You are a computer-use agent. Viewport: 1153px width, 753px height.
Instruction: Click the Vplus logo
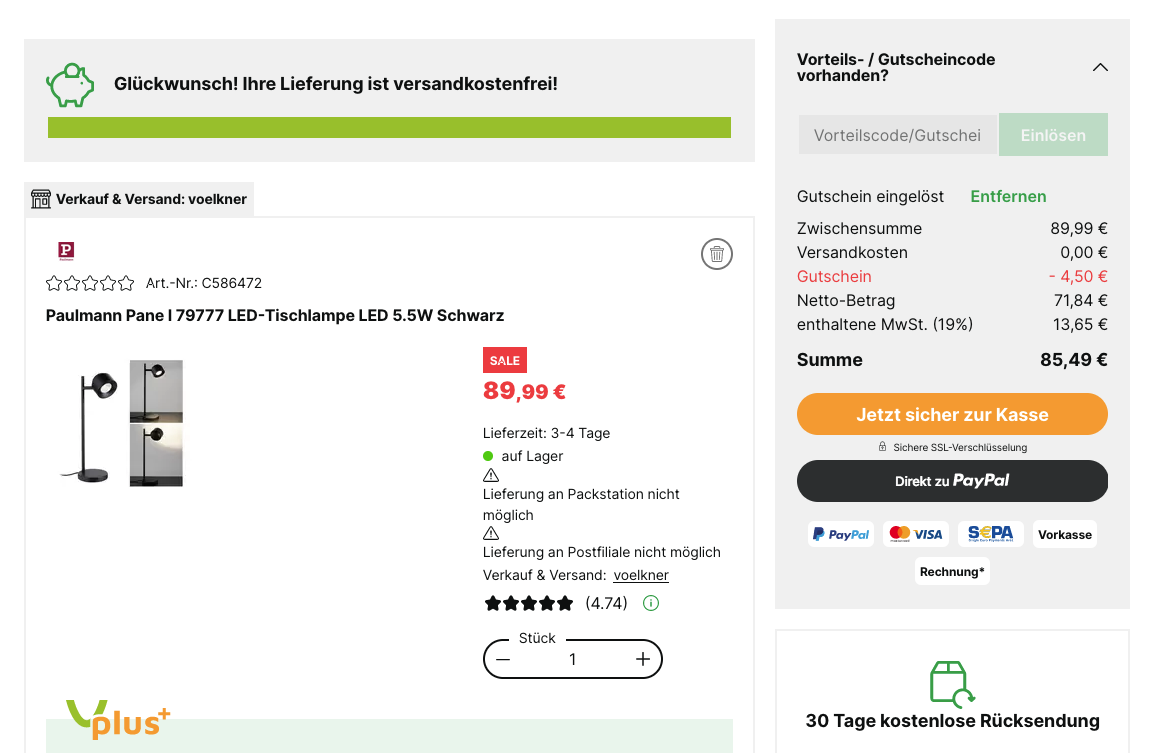coord(118,718)
